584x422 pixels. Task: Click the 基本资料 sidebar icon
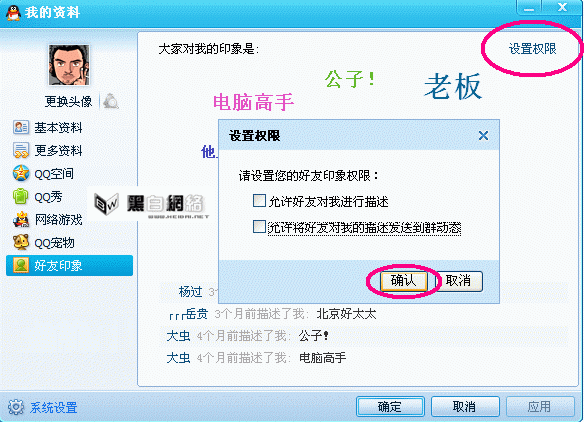pyautogui.click(x=20, y=128)
